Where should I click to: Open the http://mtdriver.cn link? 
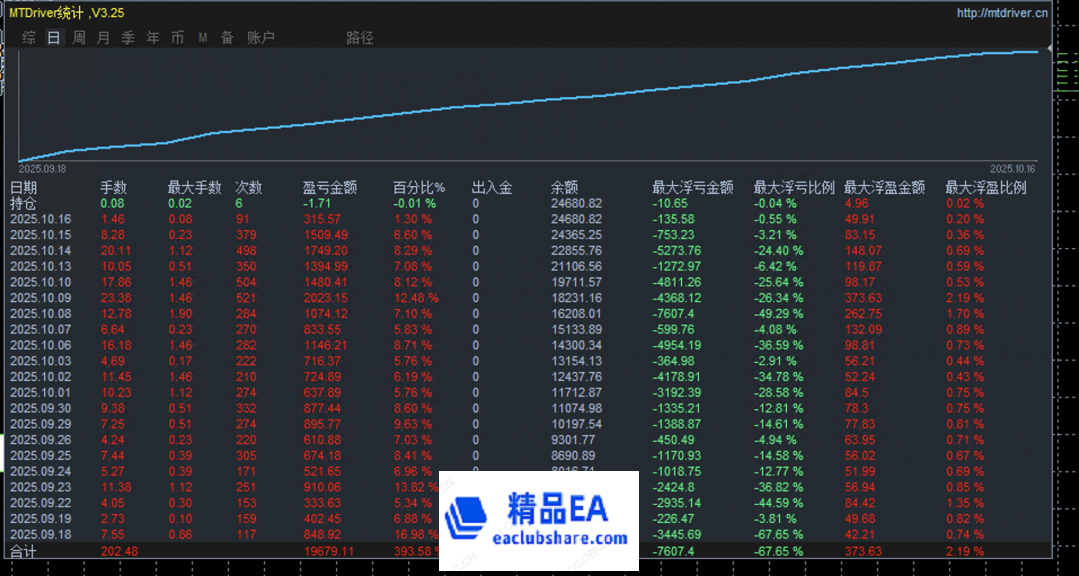1002,13
